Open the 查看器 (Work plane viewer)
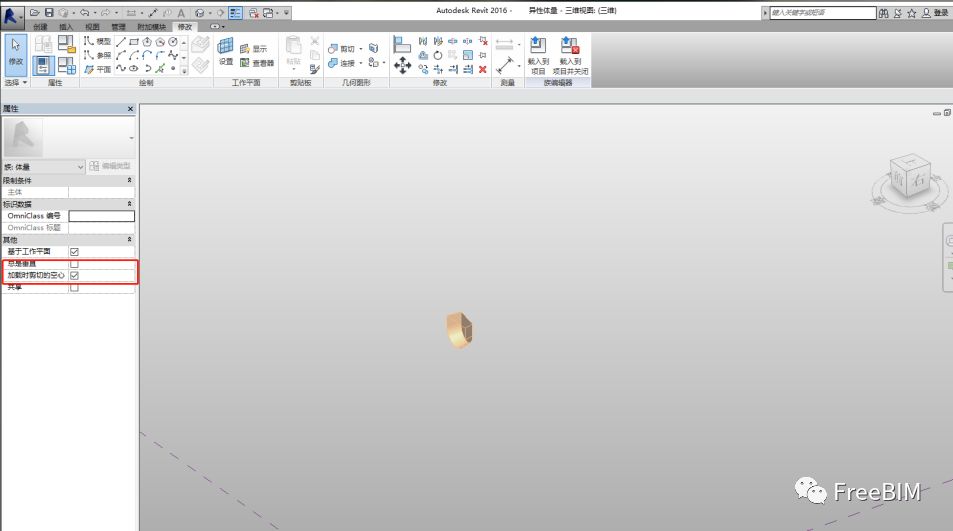Viewport: 953px width, 531px height. pos(256,63)
